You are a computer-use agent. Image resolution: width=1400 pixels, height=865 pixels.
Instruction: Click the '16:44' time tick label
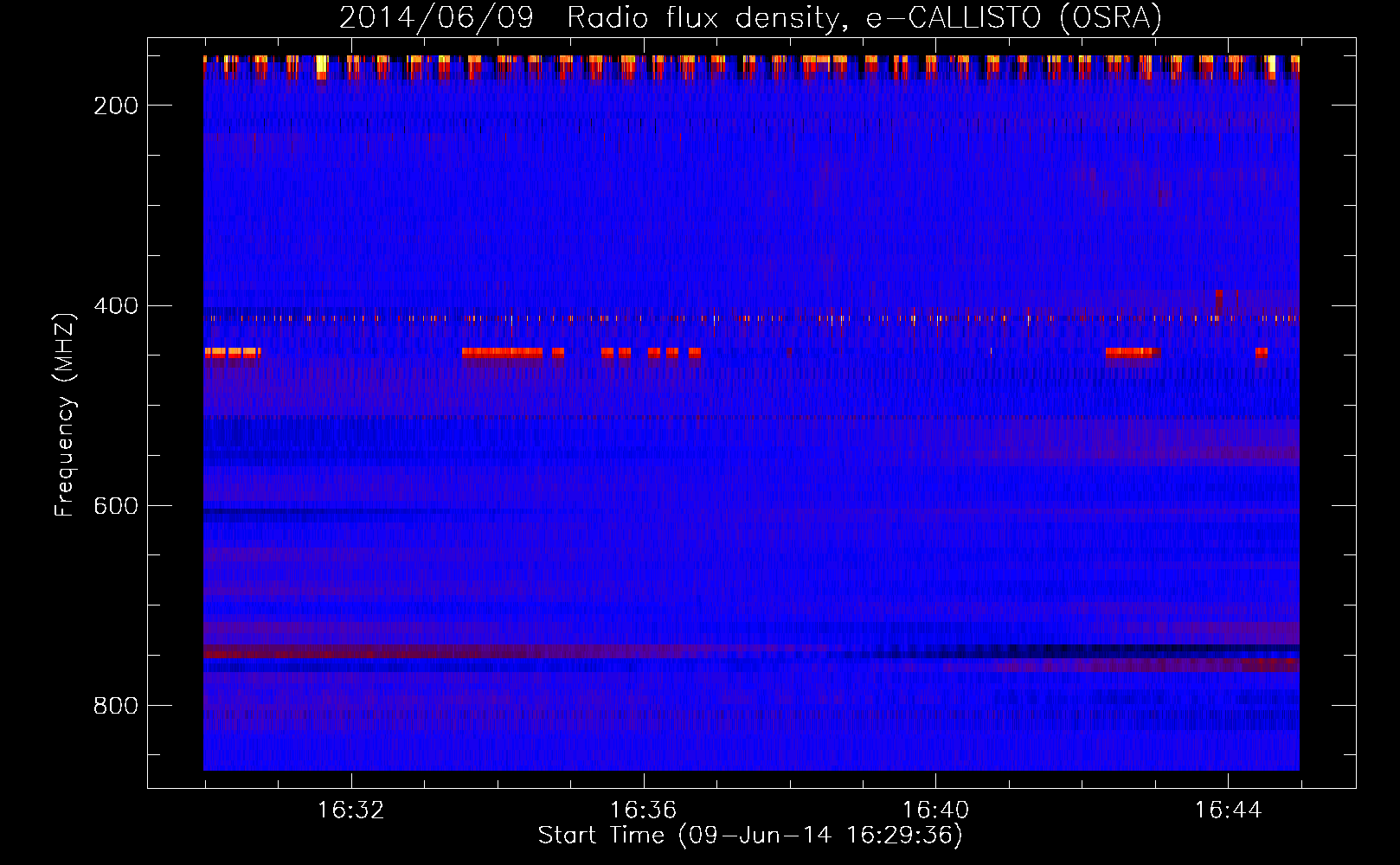1228,811
